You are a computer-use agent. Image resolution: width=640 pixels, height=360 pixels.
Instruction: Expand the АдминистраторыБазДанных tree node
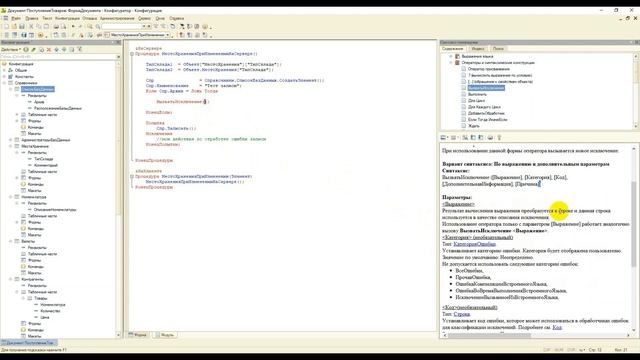pyautogui.click(x=11, y=140)
